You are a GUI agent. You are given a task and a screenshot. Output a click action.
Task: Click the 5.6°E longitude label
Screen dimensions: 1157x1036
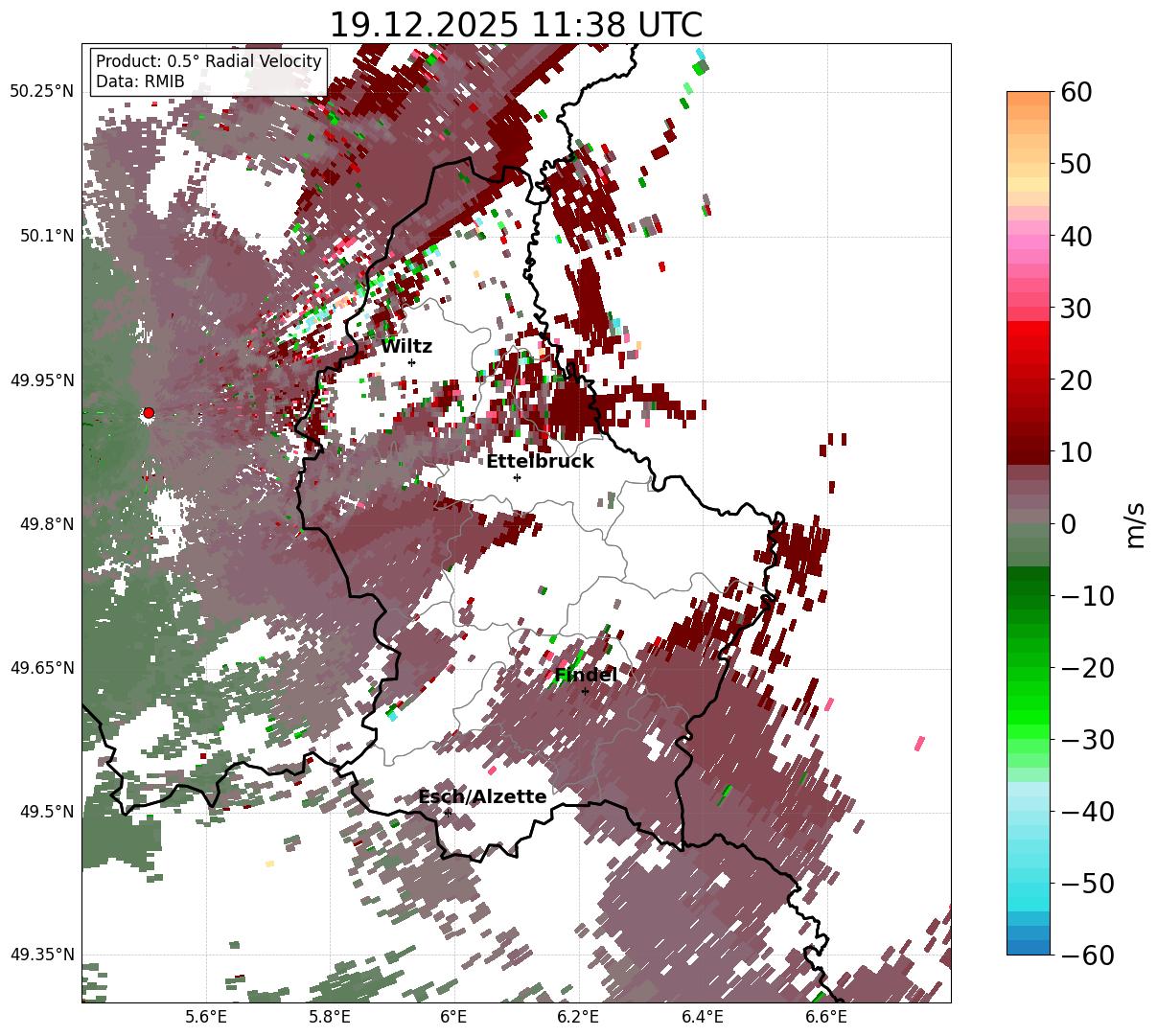205,1017
